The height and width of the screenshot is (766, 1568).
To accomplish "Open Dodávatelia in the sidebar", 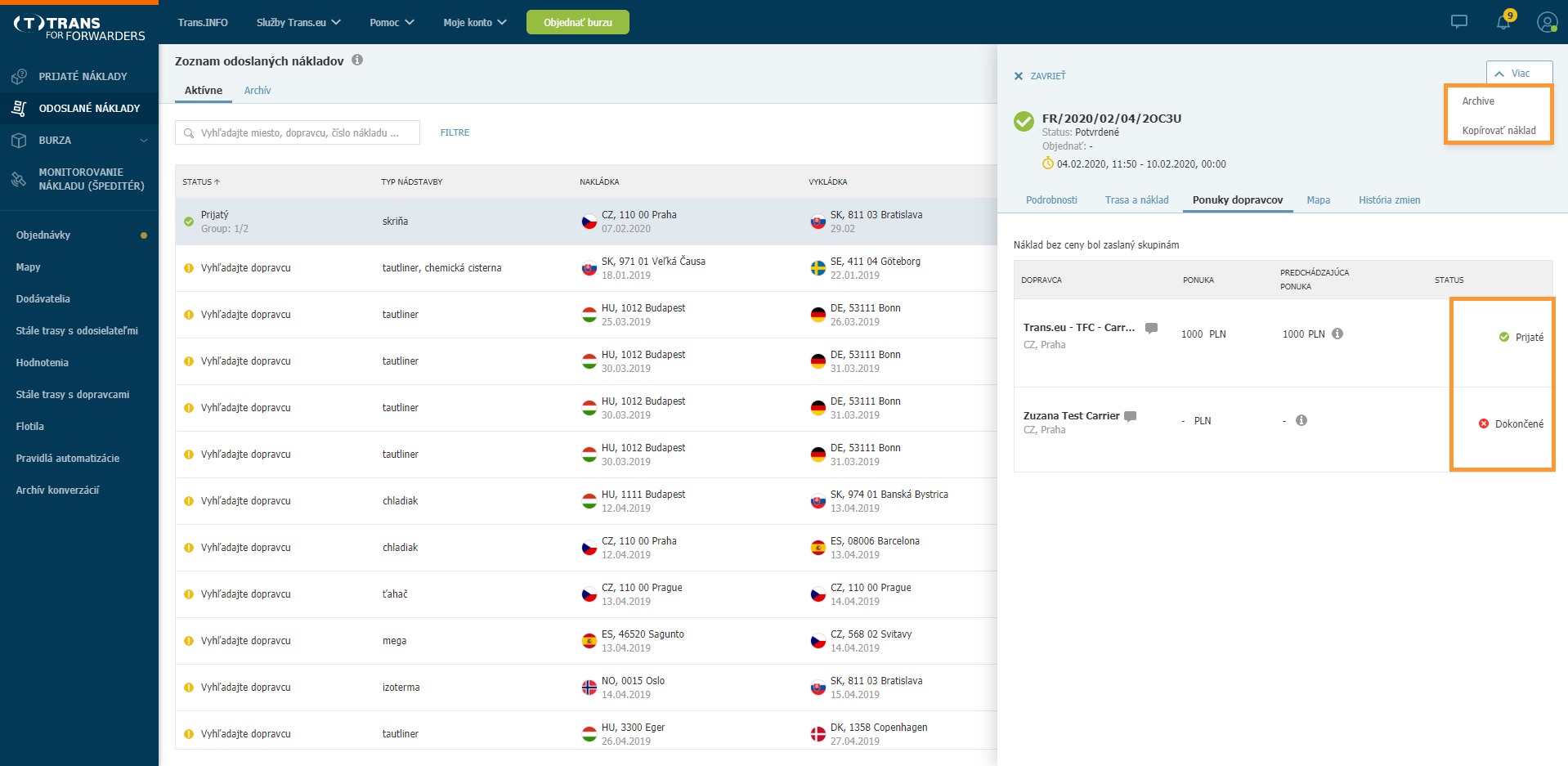I will (x=43, y=299).
